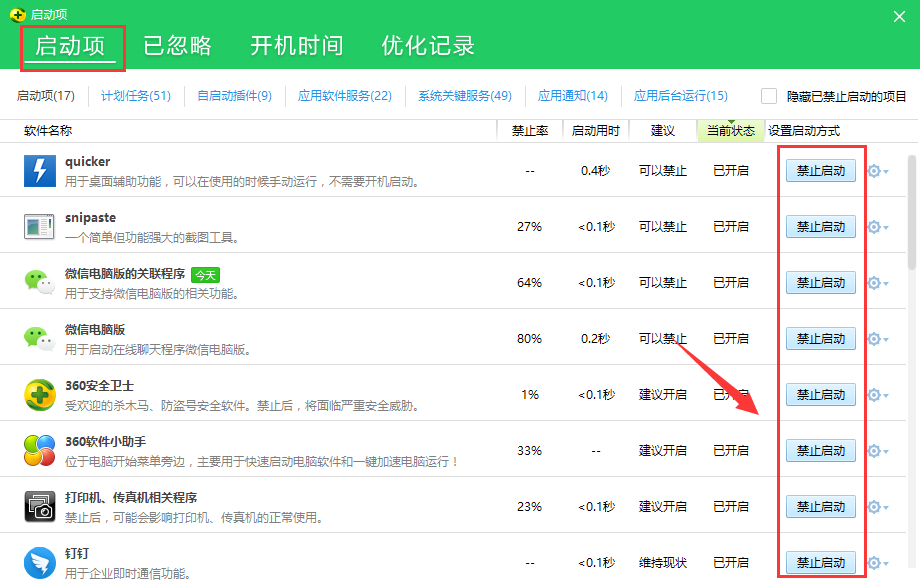
Task: Open the 开机时间 tab
Action: [x=297, y=46]
